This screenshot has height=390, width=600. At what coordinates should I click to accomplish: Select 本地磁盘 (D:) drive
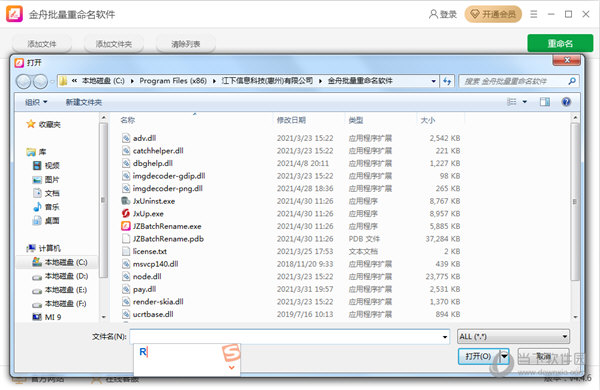point(60,276)
